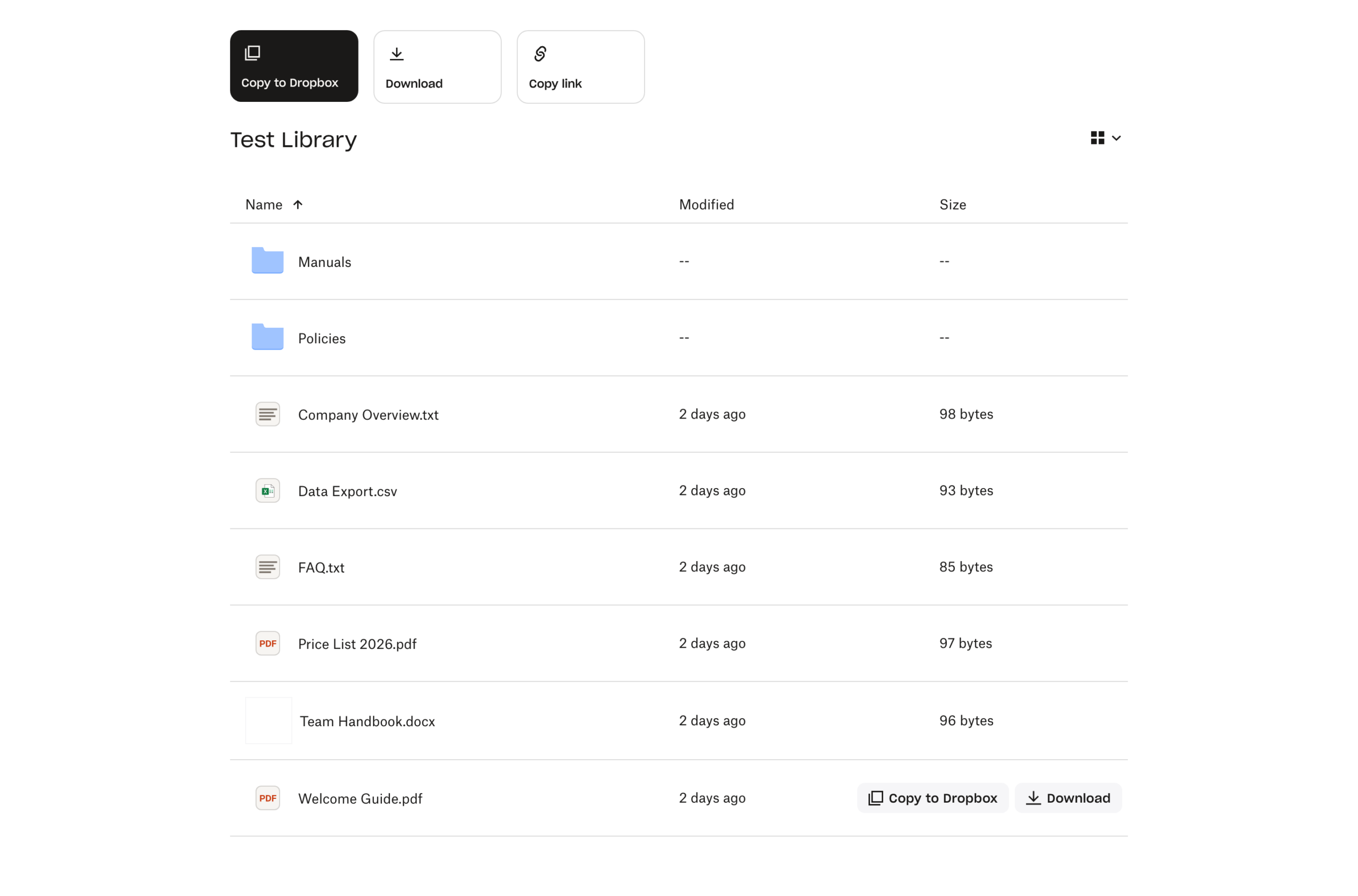Image resolution: width=1358 pixels, height=896 pixels.
Task: Click the Welcome Guide.pdf PDF icon
Action: [267, 799]
